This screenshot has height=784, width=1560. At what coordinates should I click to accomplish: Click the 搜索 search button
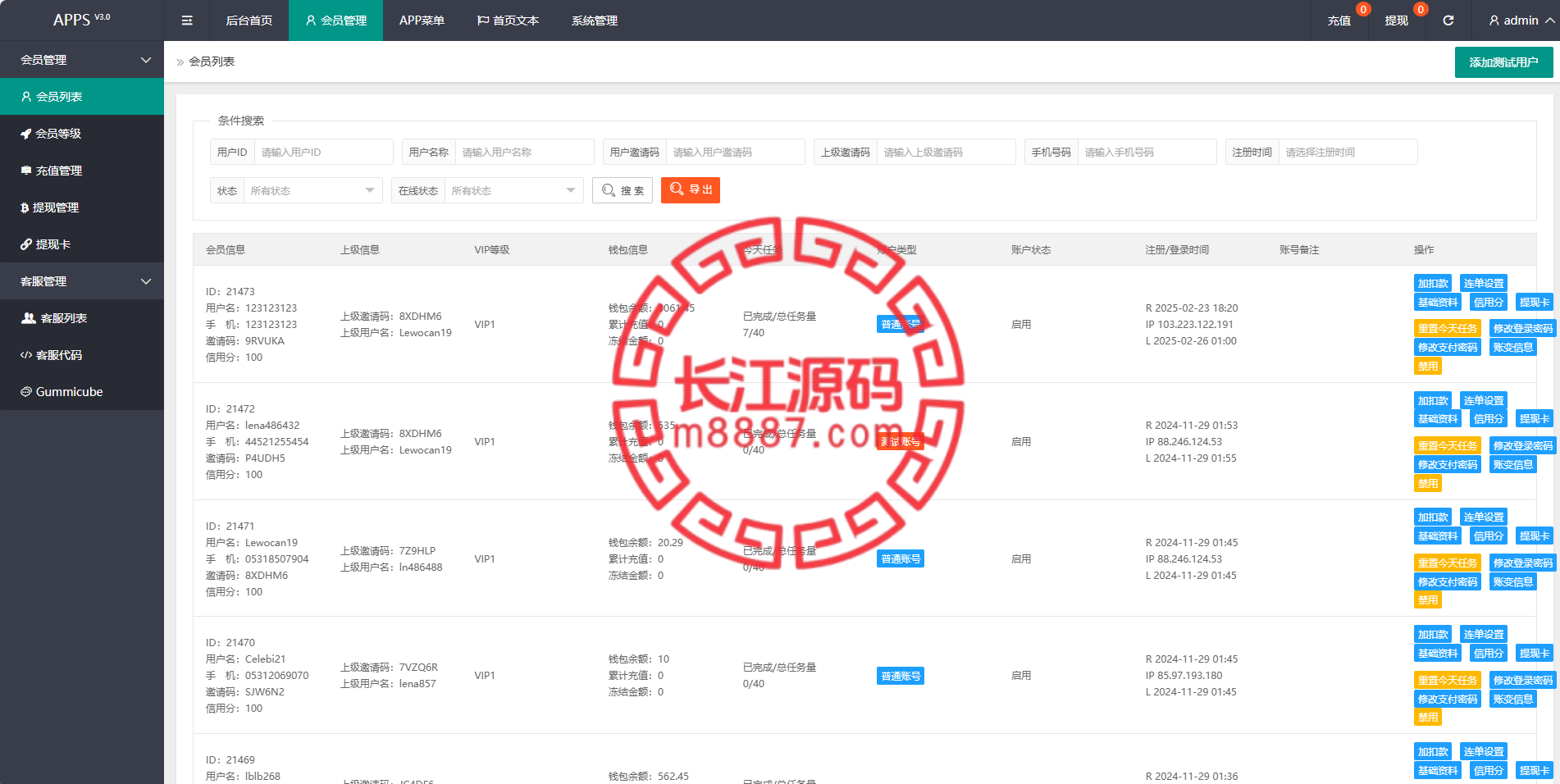click(x=623, y=190)
